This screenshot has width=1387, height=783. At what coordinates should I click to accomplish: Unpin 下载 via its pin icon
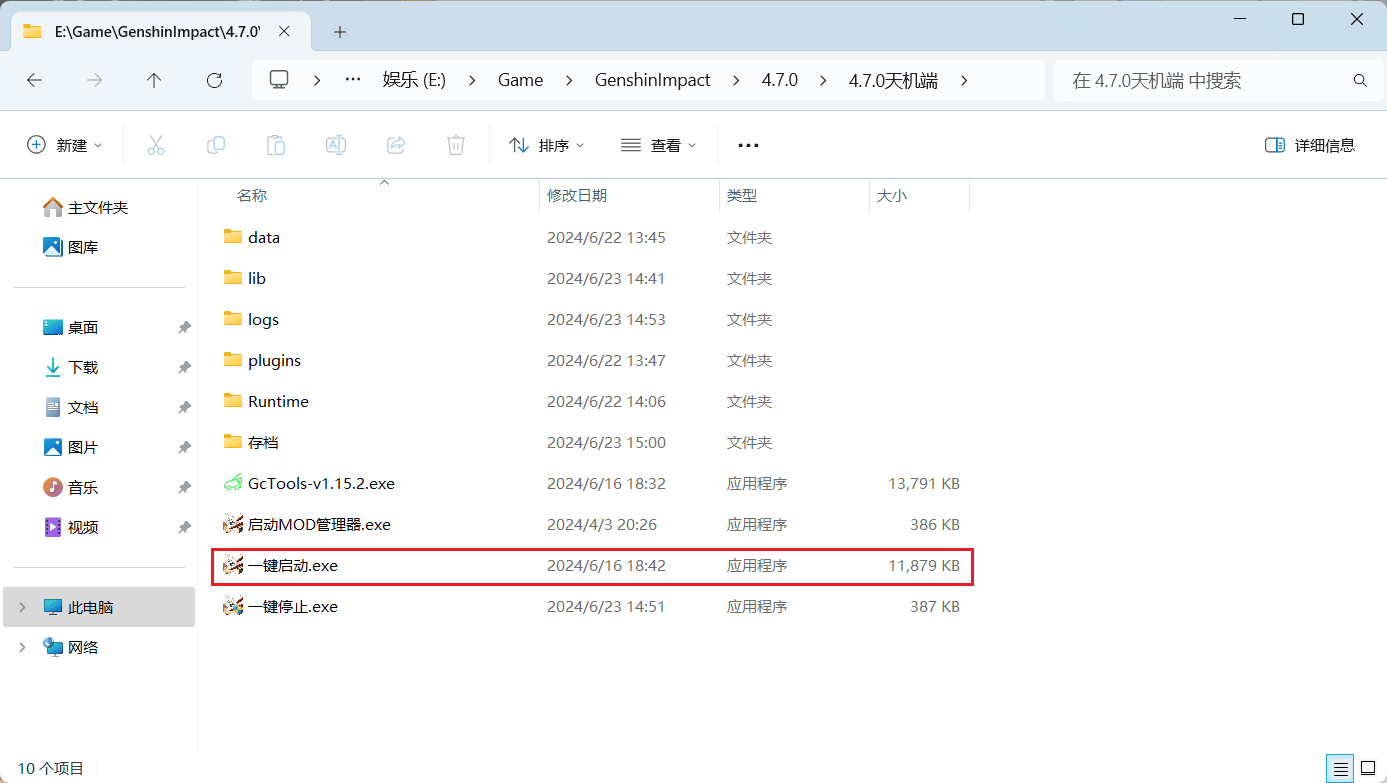coord(184,367)
